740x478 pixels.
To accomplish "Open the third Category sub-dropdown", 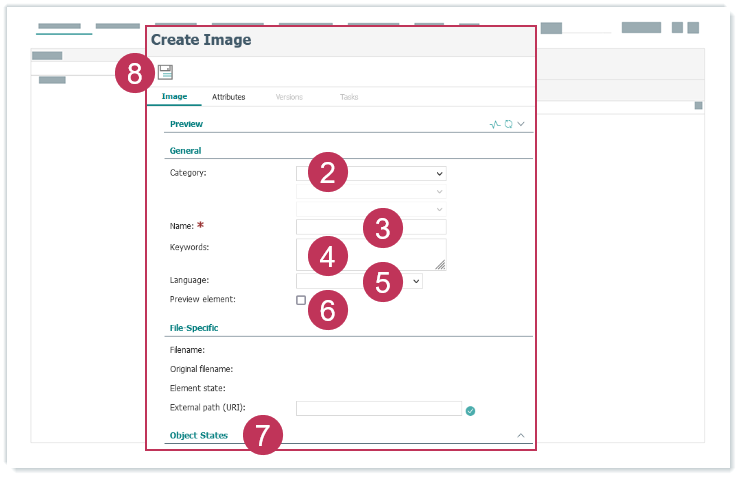I will tap(371, 208).
